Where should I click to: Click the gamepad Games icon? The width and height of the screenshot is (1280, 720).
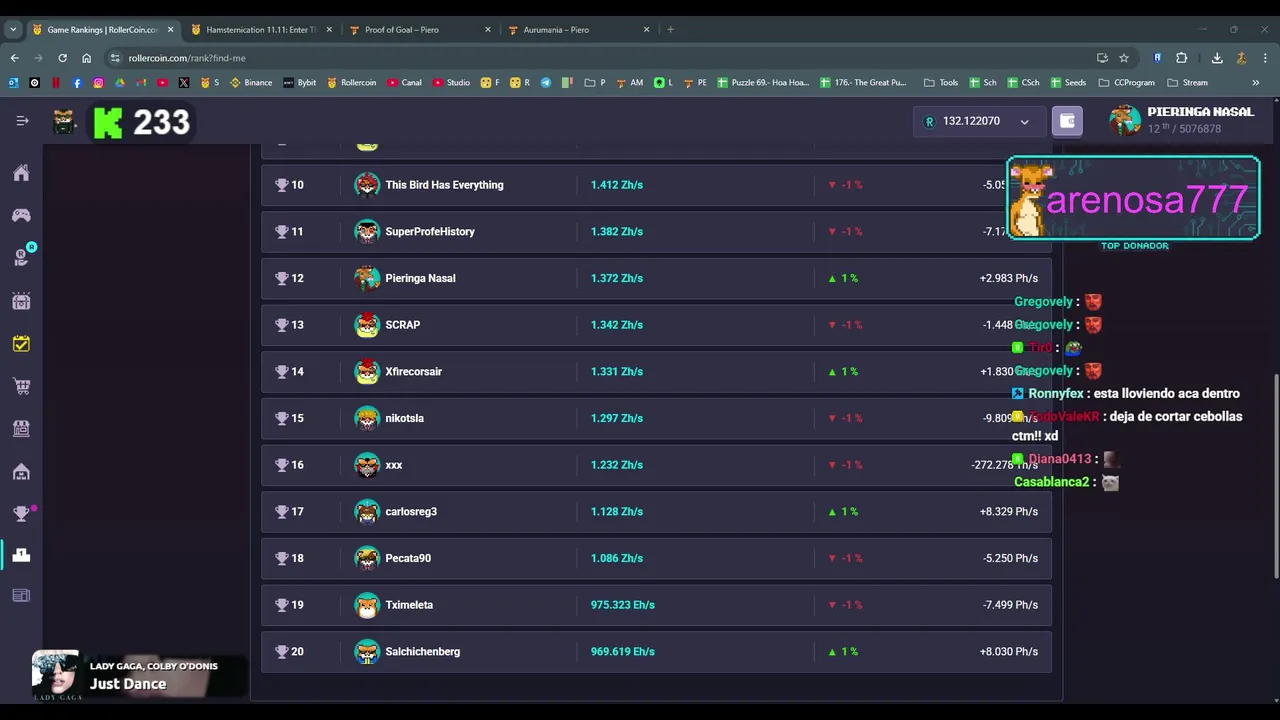tap(21, 215)
